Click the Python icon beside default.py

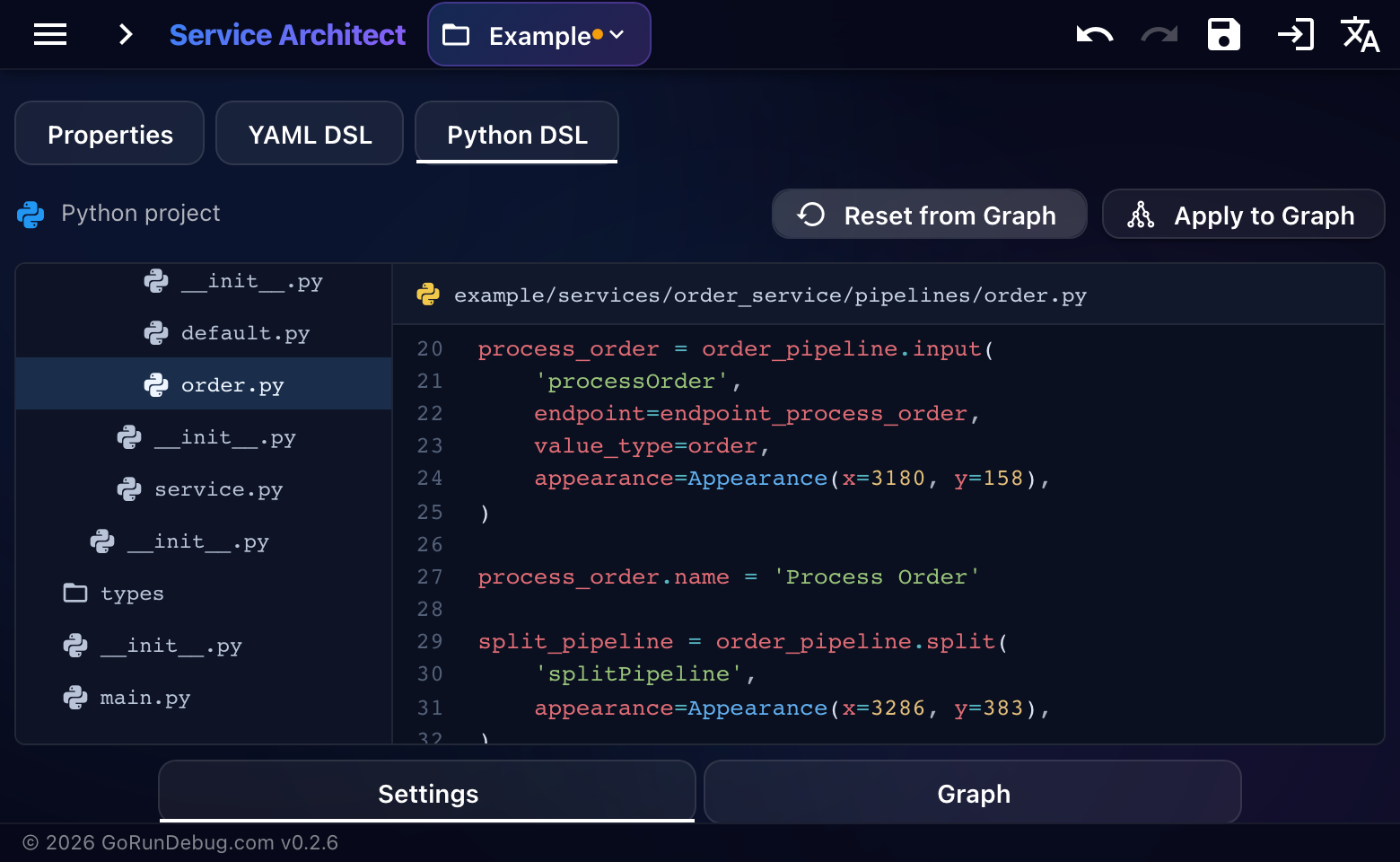click(x=156, y=333)
